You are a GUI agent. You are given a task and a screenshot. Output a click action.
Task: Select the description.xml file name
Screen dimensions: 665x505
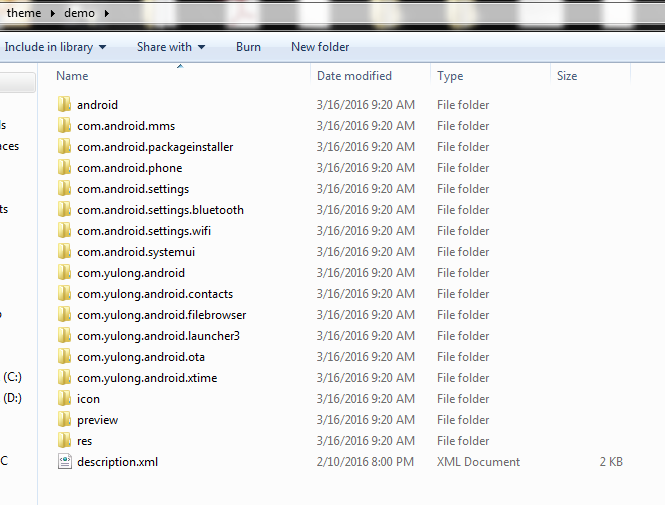117,462
